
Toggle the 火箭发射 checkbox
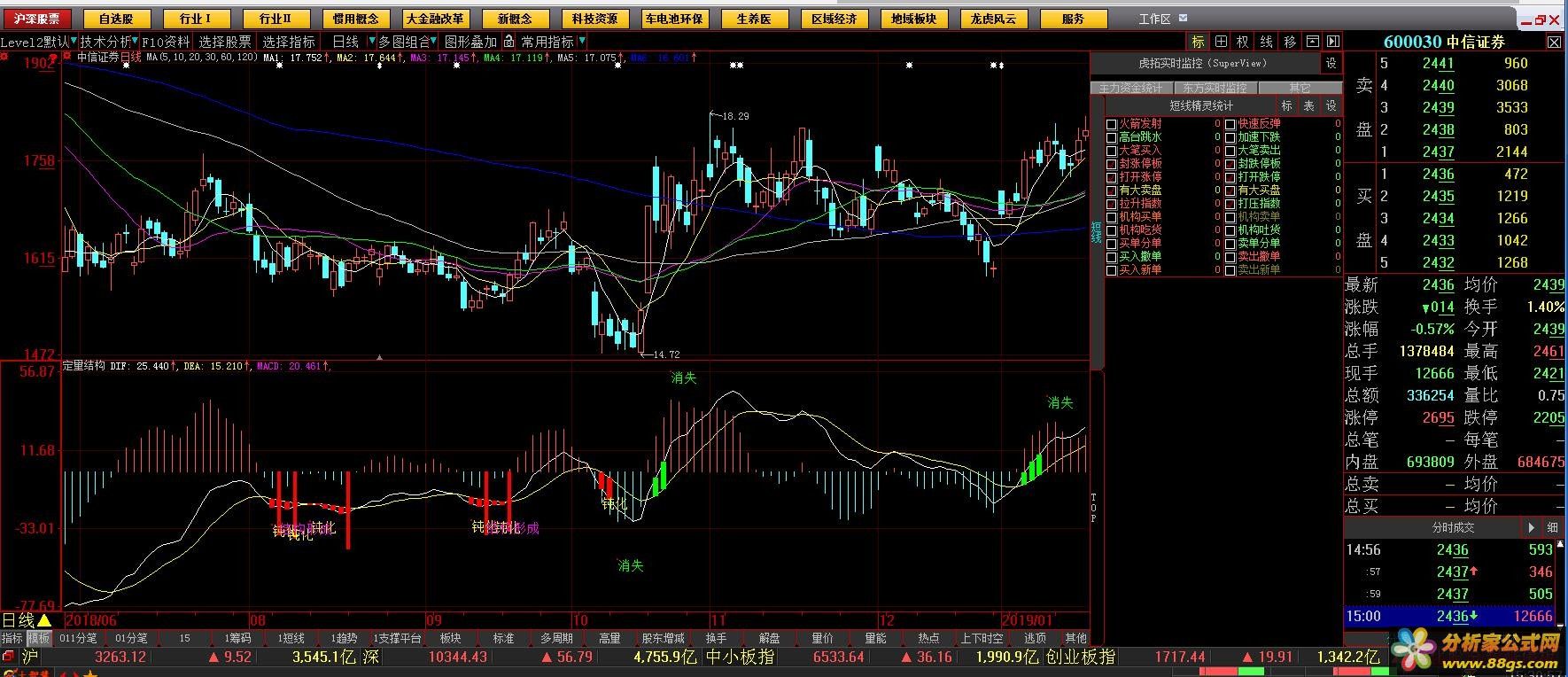(1112, 124)
